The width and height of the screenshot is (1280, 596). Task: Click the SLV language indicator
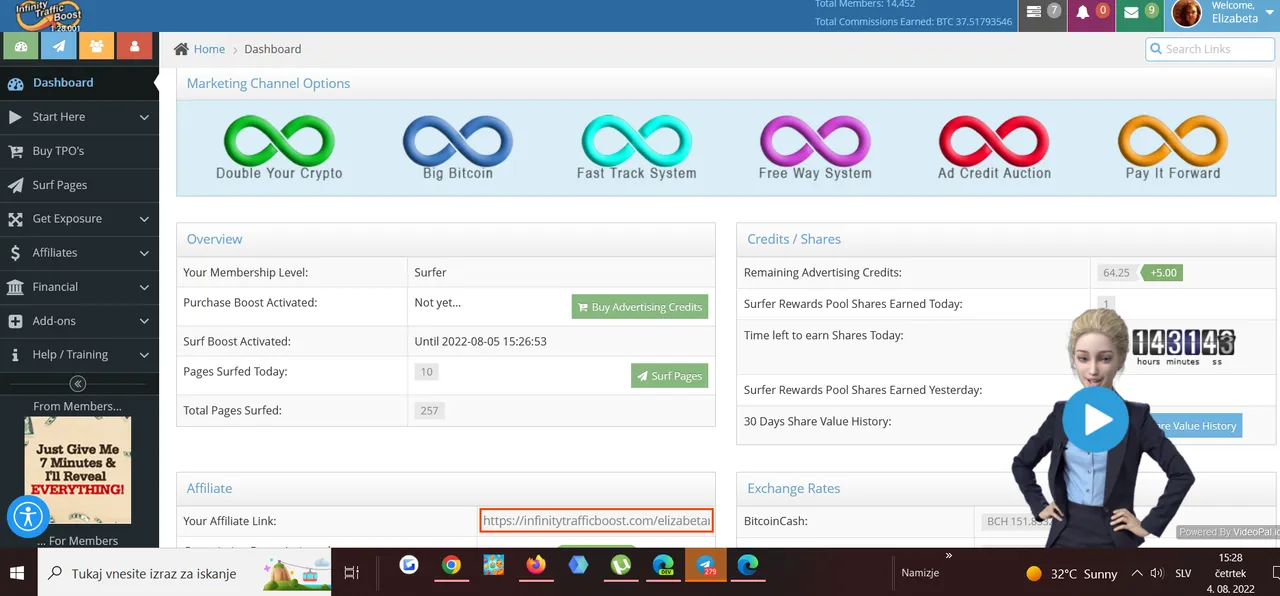point(1183,574)
